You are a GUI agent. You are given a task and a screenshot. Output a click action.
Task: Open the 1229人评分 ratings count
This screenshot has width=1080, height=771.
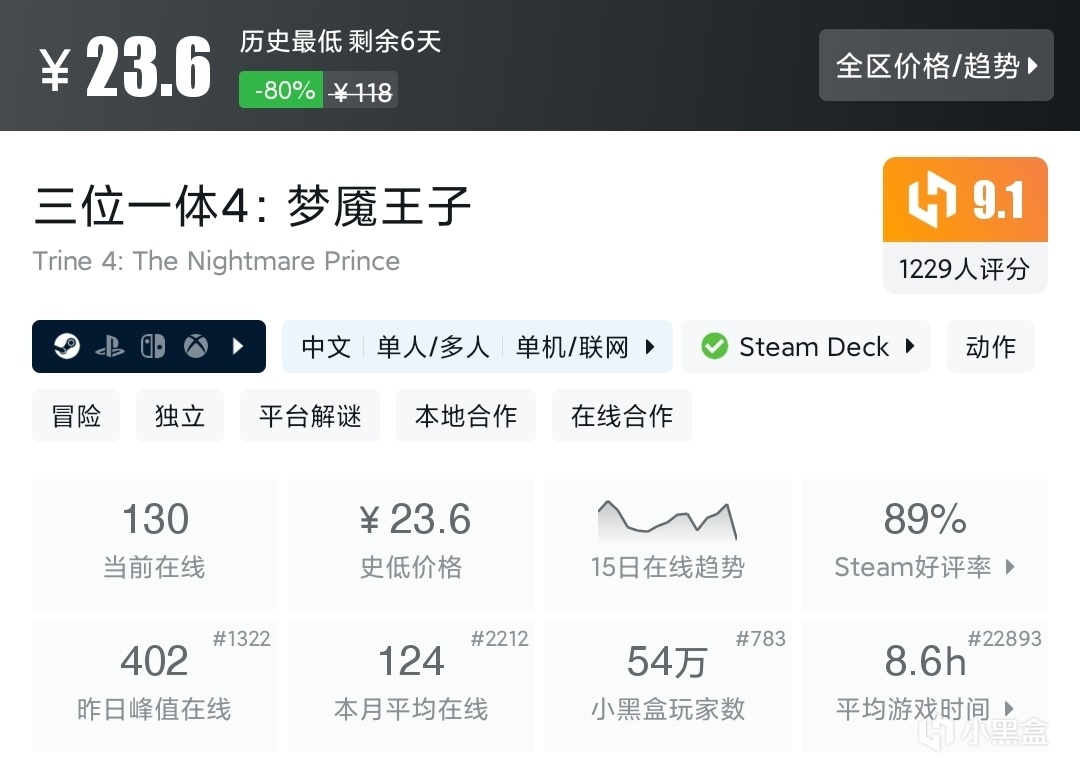964,269
